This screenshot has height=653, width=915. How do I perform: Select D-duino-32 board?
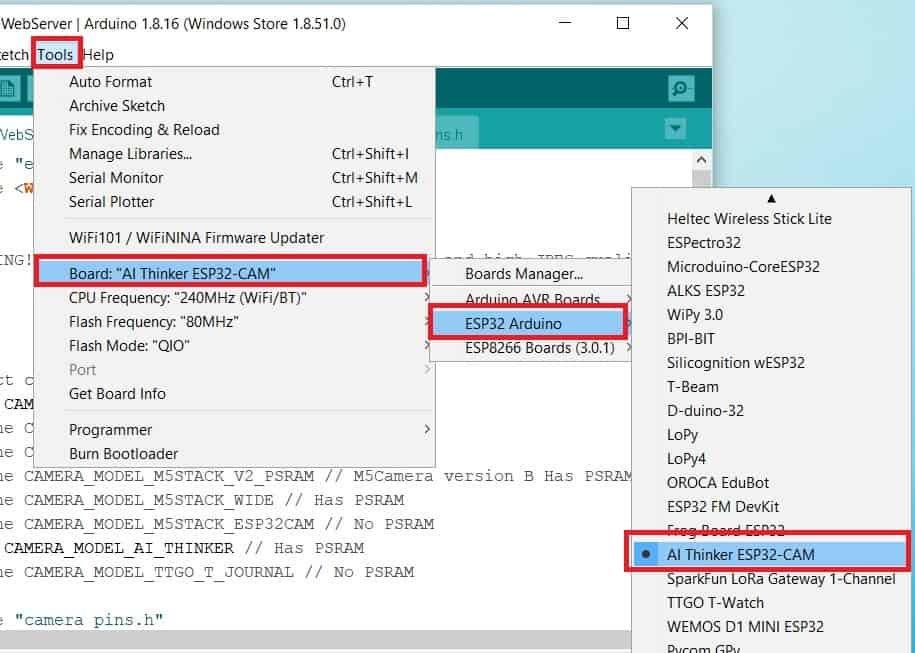pos(771,410)
